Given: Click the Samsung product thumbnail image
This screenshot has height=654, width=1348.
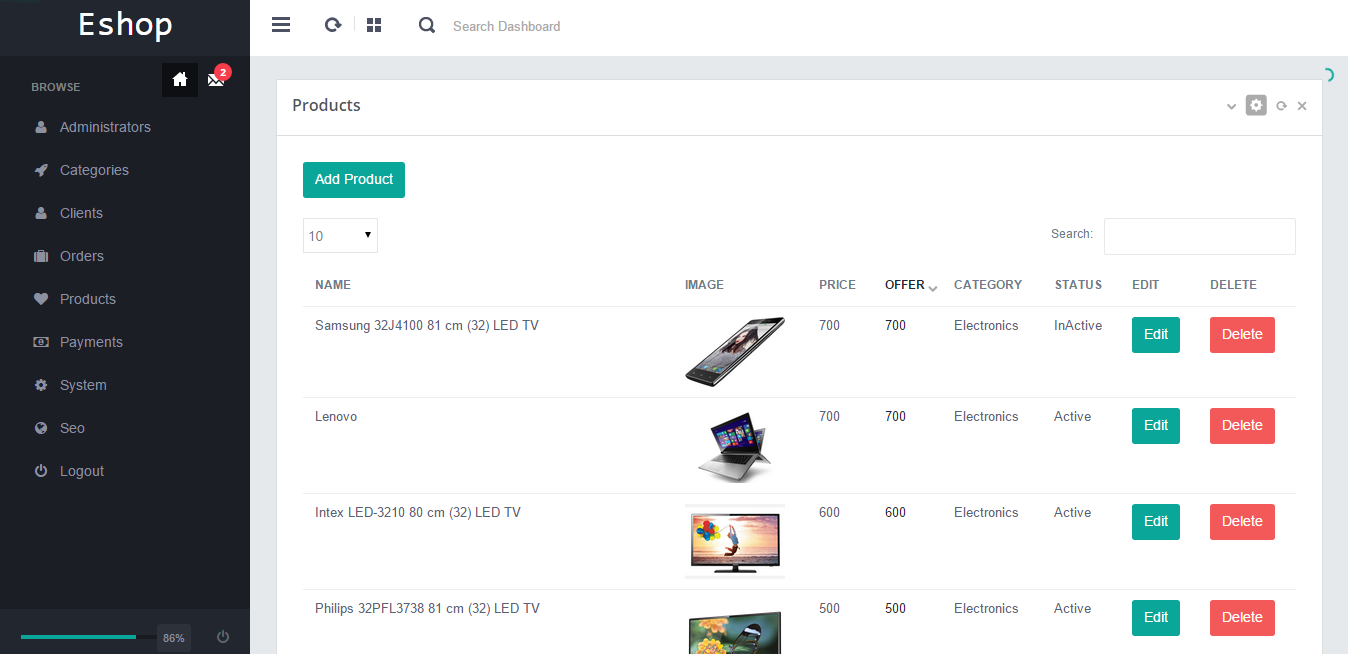Looking at the screenshot, I should 735,352.
